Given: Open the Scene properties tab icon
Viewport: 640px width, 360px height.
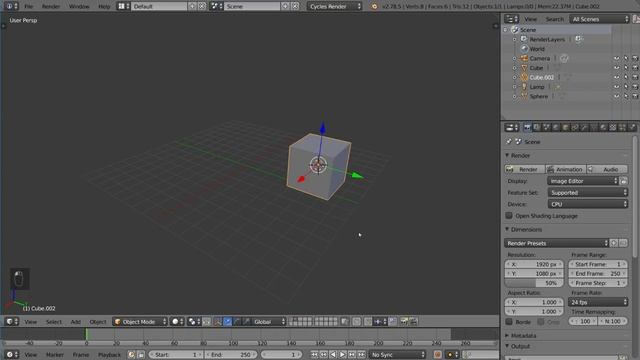Looking at the screenshot, I should pos(546,128).
